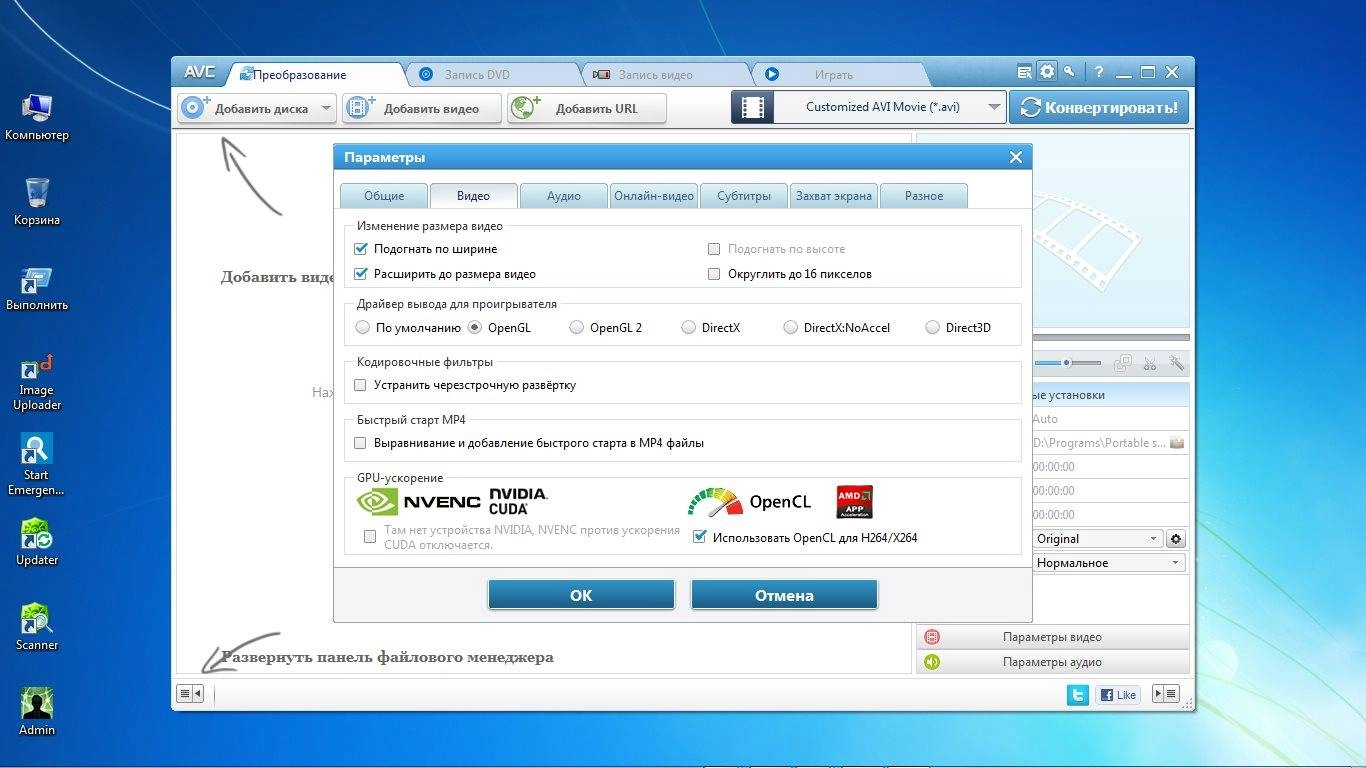Expand Добавить диска dropdown arrow
Viewport: 1366px width, 768px height.
326,108
